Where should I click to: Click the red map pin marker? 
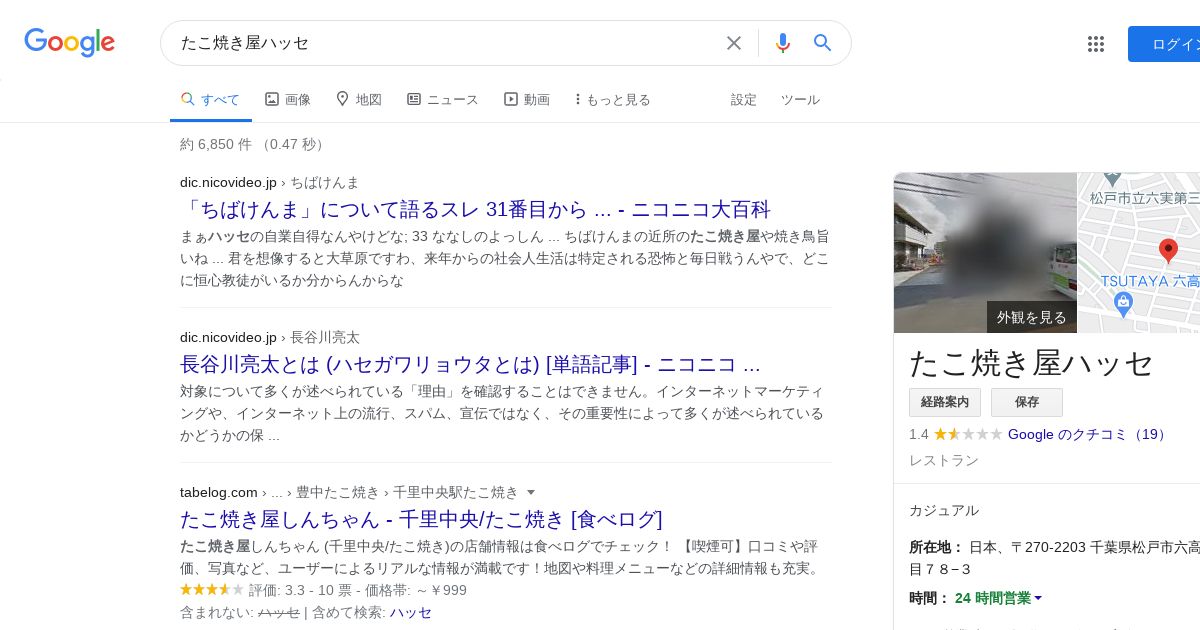[1168, 251]
